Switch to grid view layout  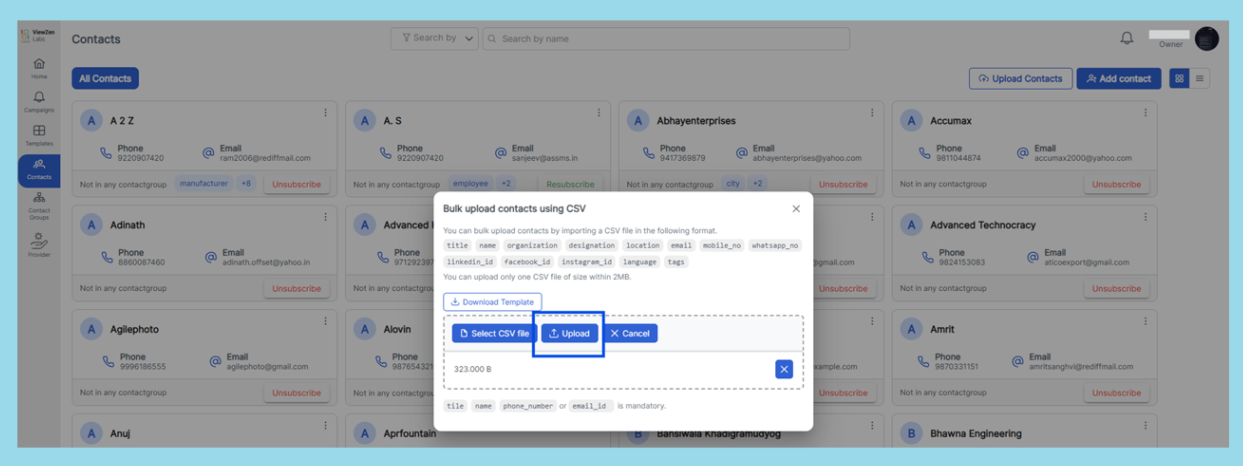[x=1179, y=78]
